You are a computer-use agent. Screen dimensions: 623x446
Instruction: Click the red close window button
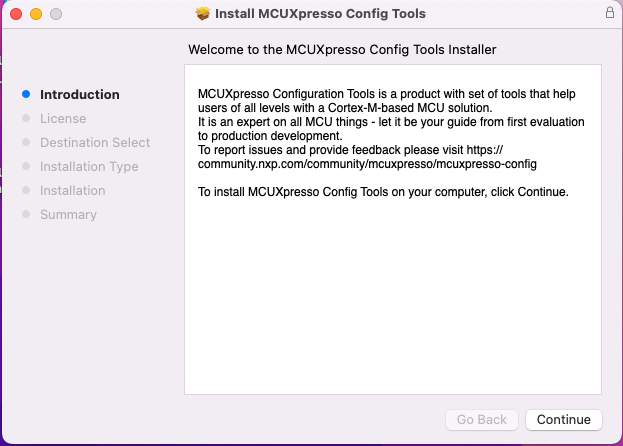(x=16, y=14)
